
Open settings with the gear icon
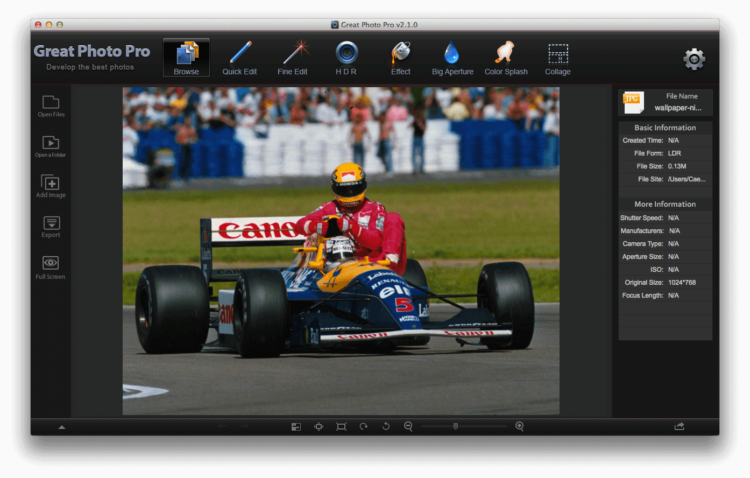click(694, 59)
